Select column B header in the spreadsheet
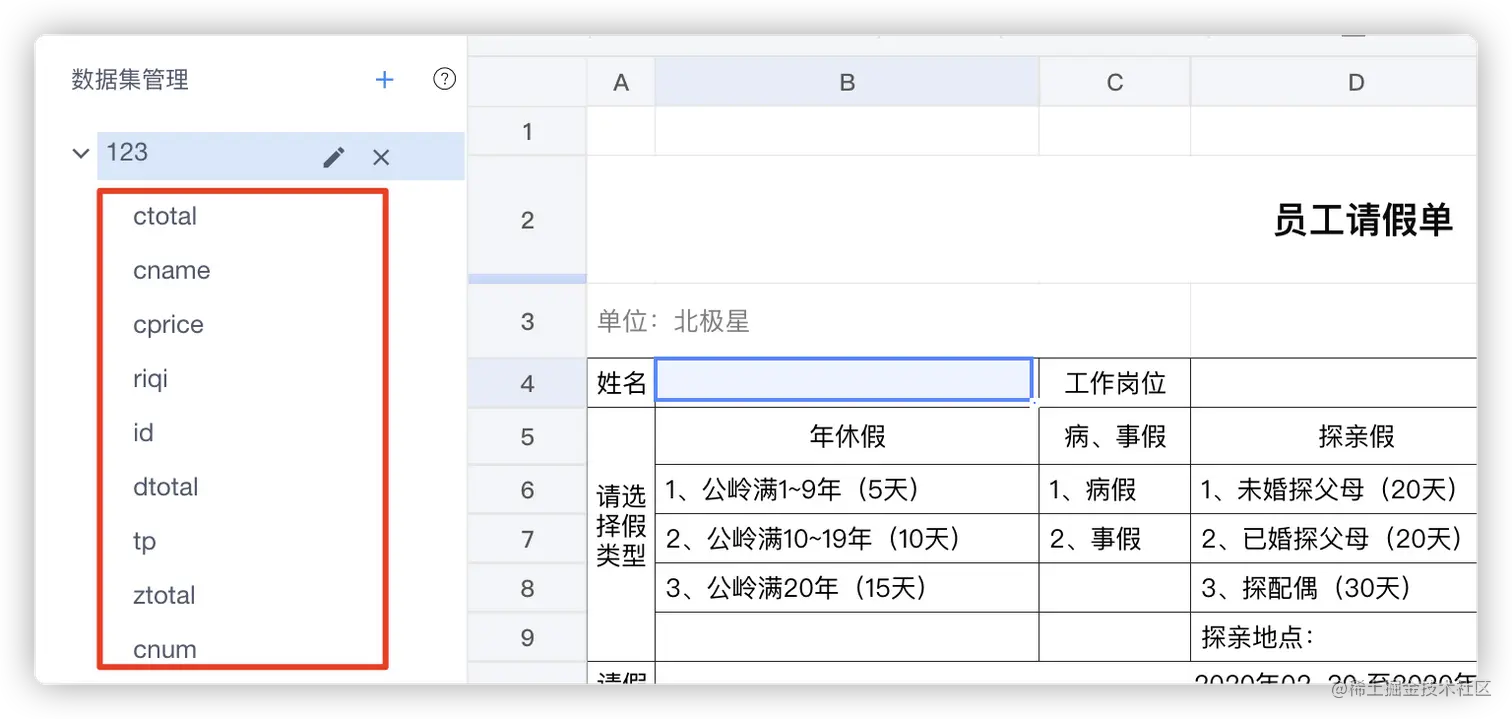This screenshot has height=719, width=1512. [846, 81]
